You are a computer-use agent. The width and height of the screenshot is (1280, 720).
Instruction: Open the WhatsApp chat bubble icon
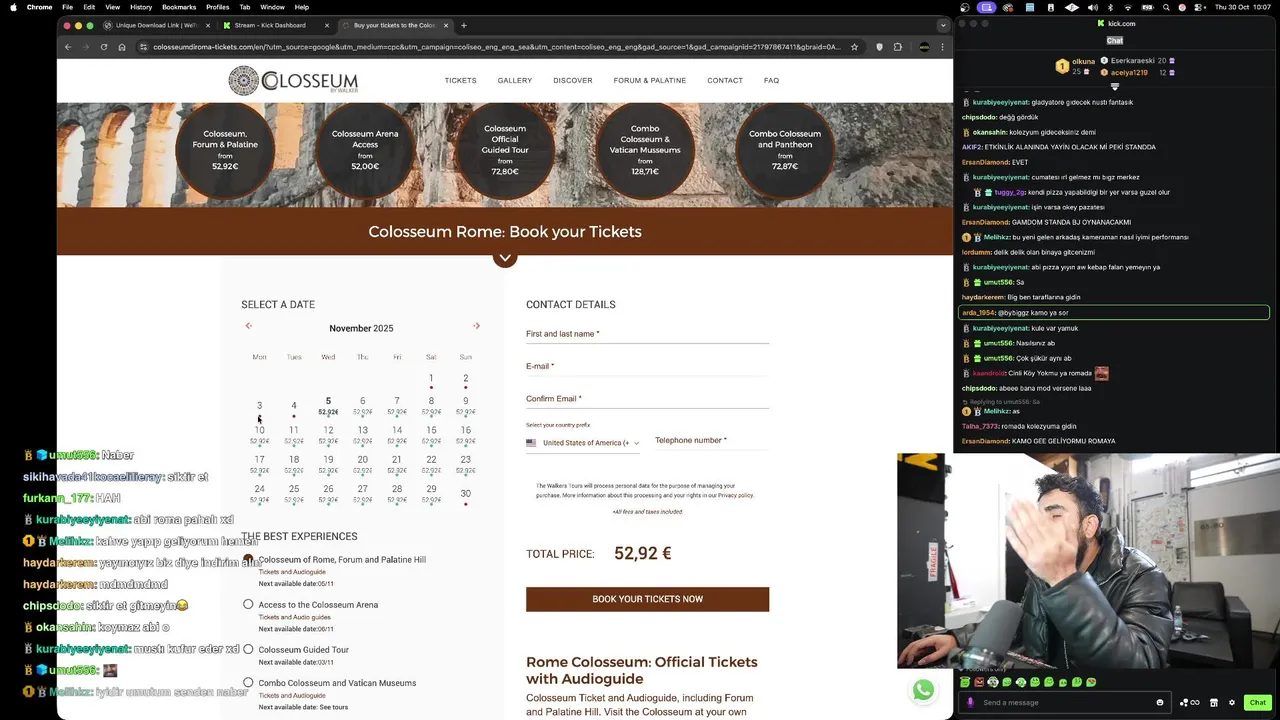(923, 690)
